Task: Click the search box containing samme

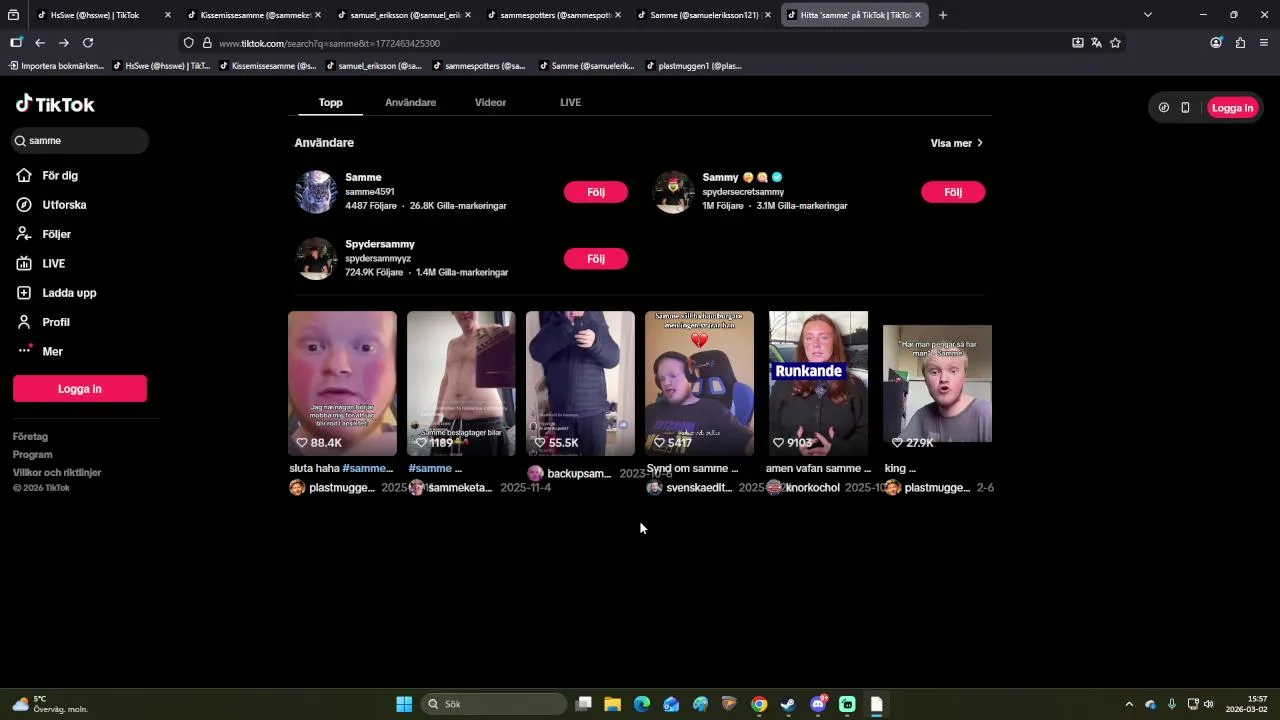Action: pyautogui.click(x=80, y=141)
